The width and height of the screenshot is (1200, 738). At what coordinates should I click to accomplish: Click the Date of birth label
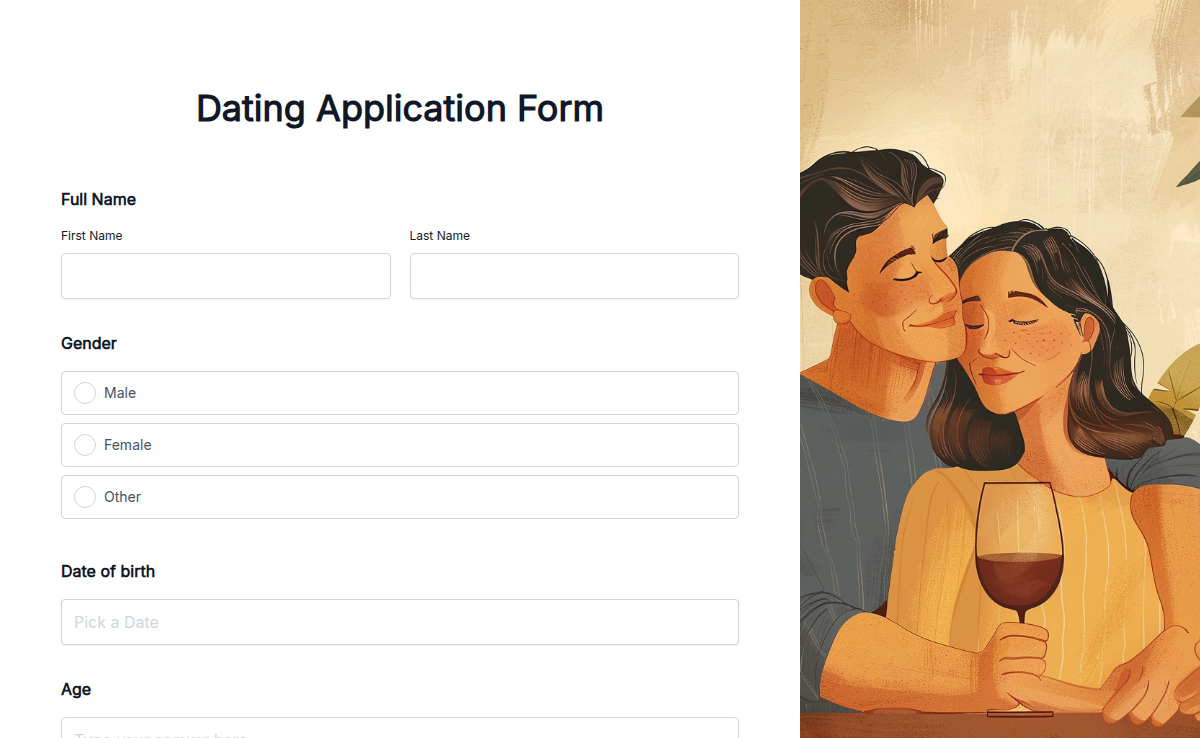pyautogui.click(x=108, y=571)
